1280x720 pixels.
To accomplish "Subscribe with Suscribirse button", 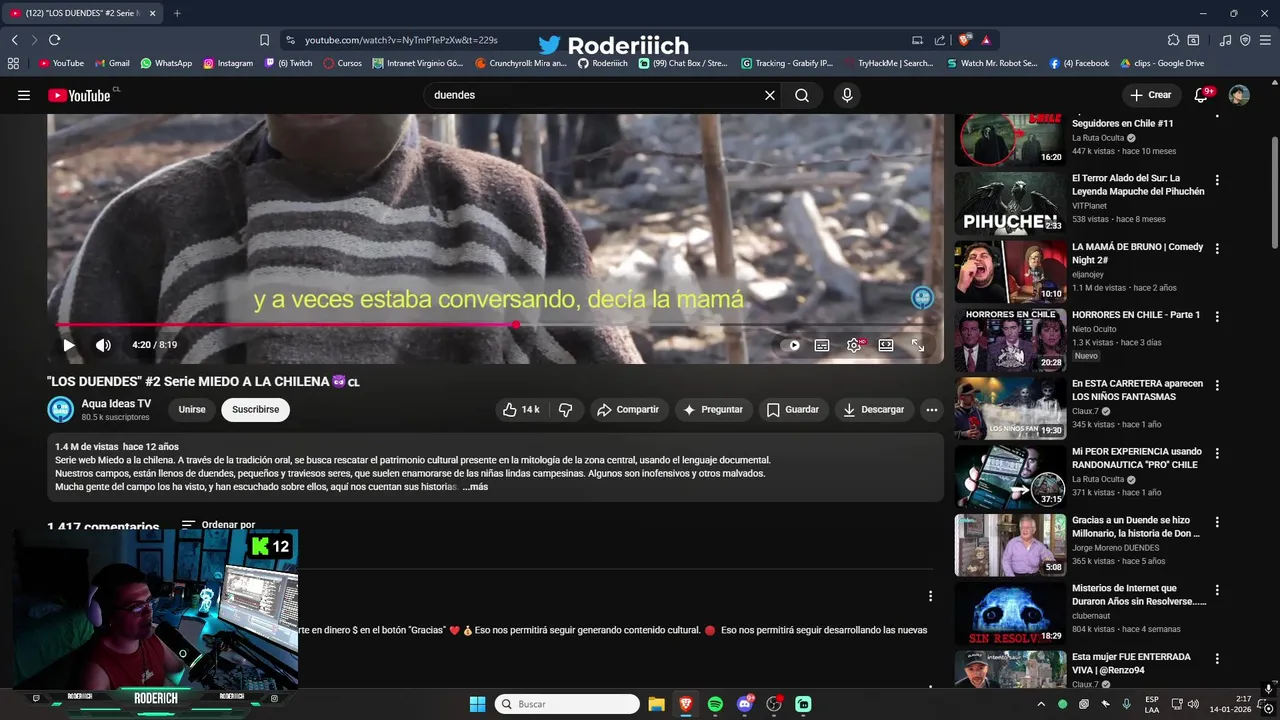I will [255, 409].
